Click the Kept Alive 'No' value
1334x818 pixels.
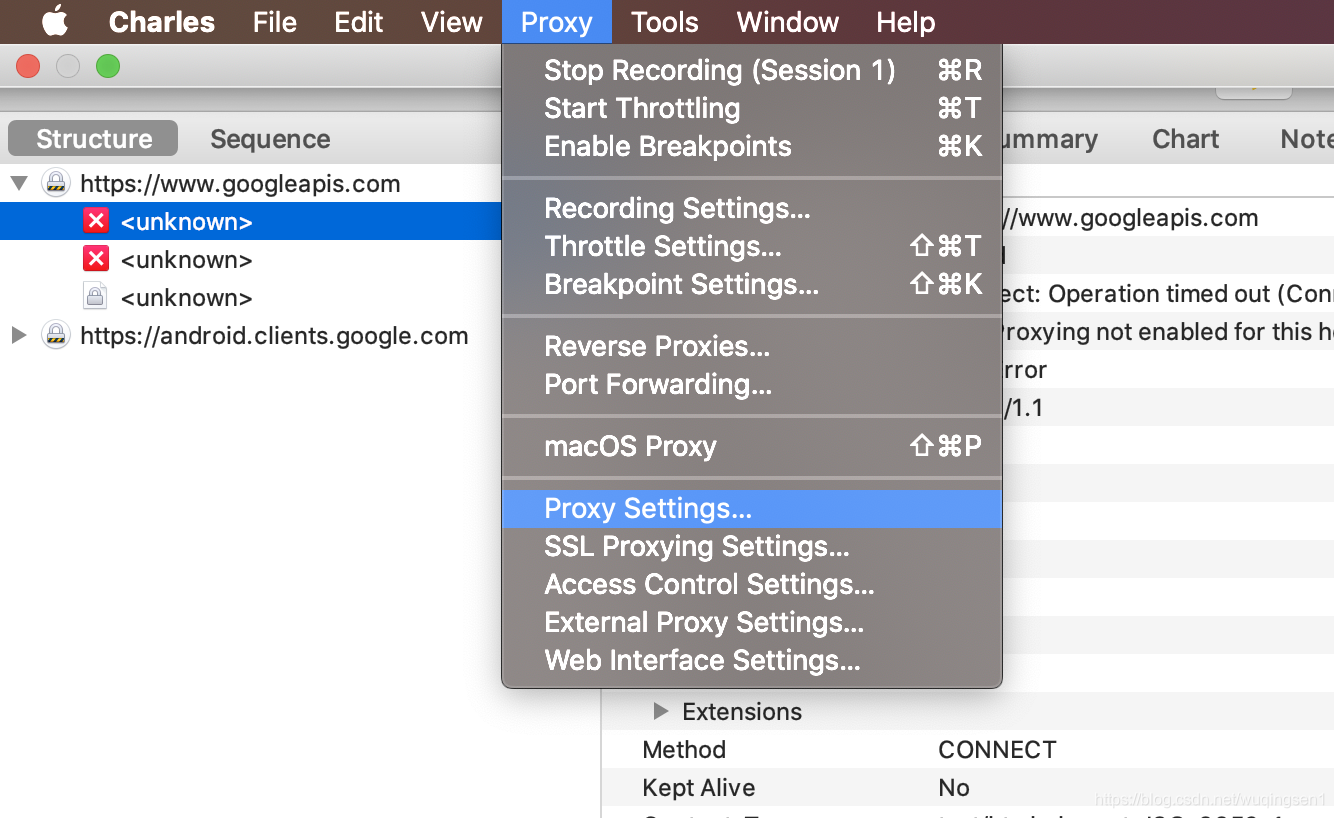[954, 788]
